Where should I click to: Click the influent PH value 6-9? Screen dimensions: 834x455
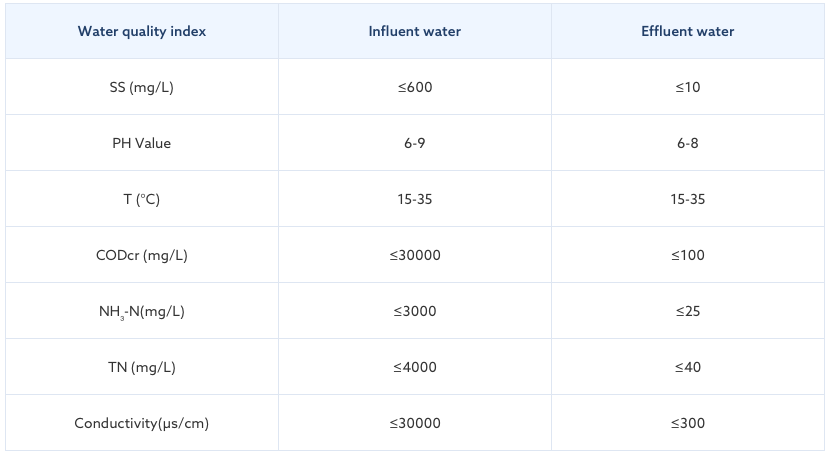tap(414, 143)
